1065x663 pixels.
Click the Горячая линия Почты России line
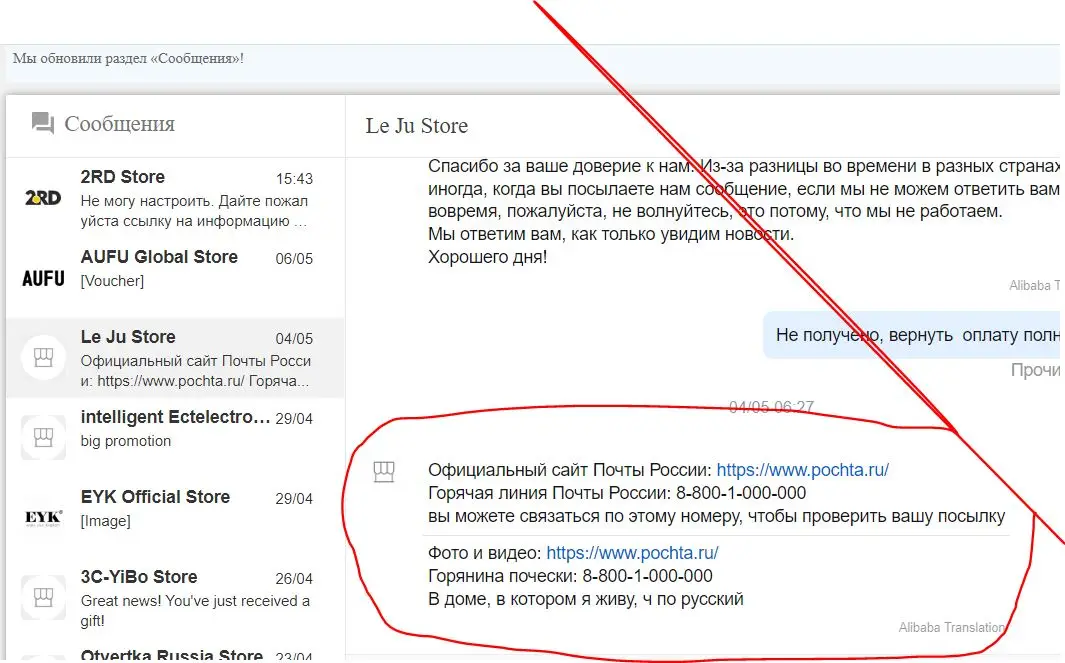coord(617,493)
